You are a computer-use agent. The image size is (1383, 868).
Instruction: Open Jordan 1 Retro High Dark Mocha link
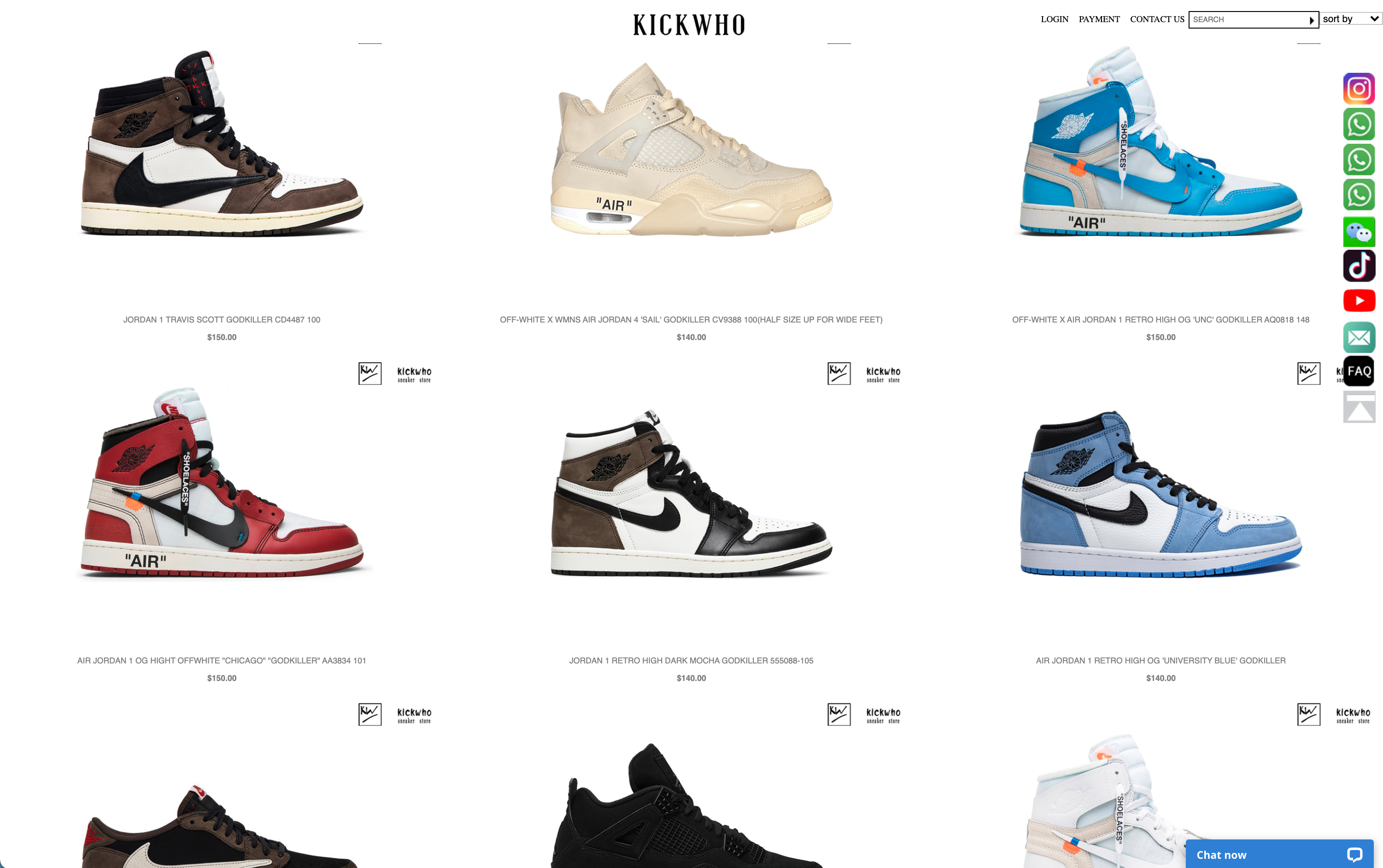pos(691,661)
